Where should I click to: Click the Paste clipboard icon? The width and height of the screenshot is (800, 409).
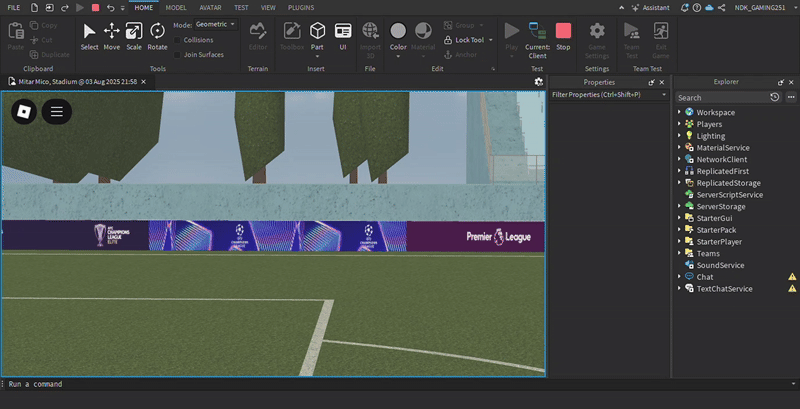tap(16, 31)
